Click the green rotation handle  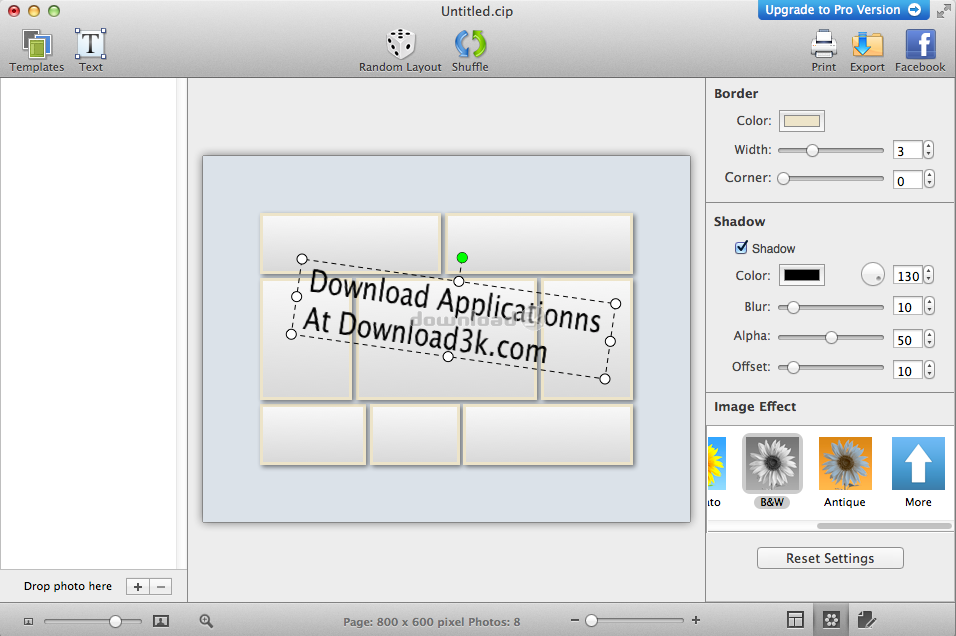pos(462,258)
